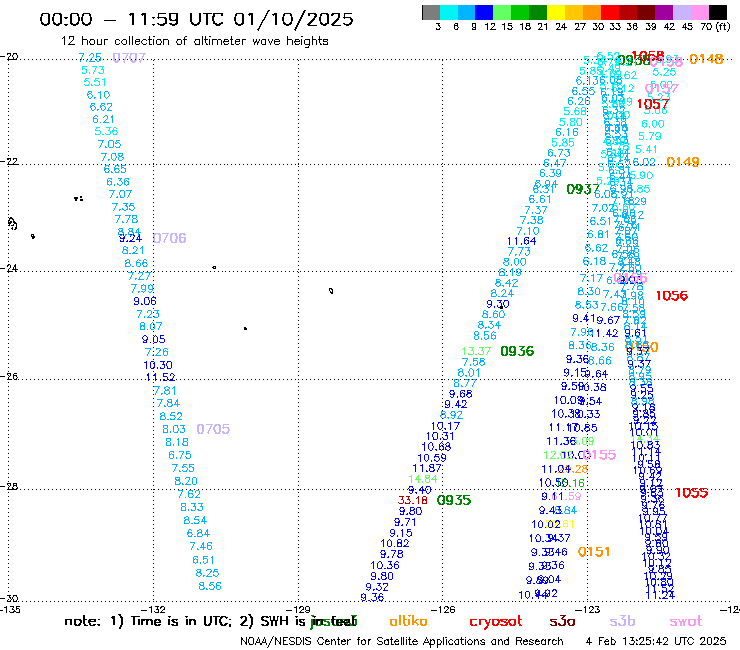Screen dimensions: 740x650
Task: Click the wave height value '10.82'
Action: point(395,543)
